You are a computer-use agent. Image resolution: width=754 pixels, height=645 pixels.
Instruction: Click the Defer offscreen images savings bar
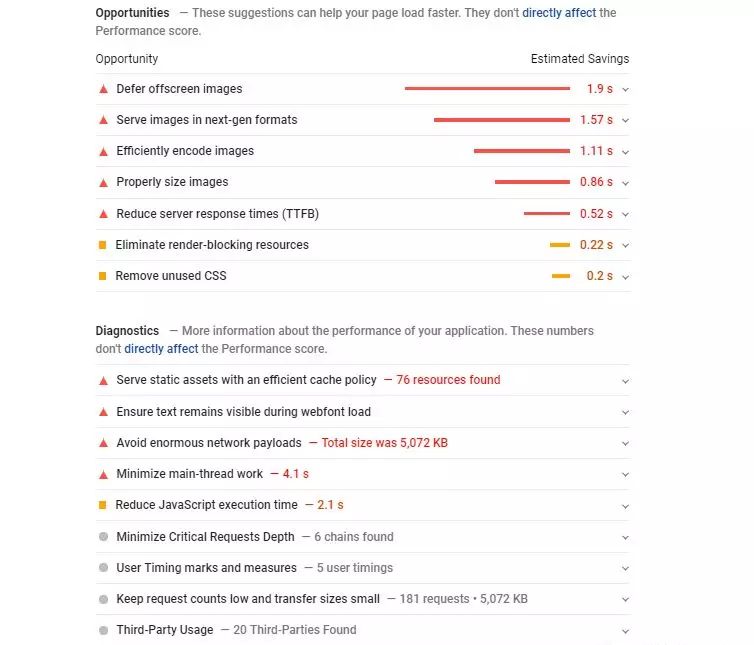[x=487, y=89]
